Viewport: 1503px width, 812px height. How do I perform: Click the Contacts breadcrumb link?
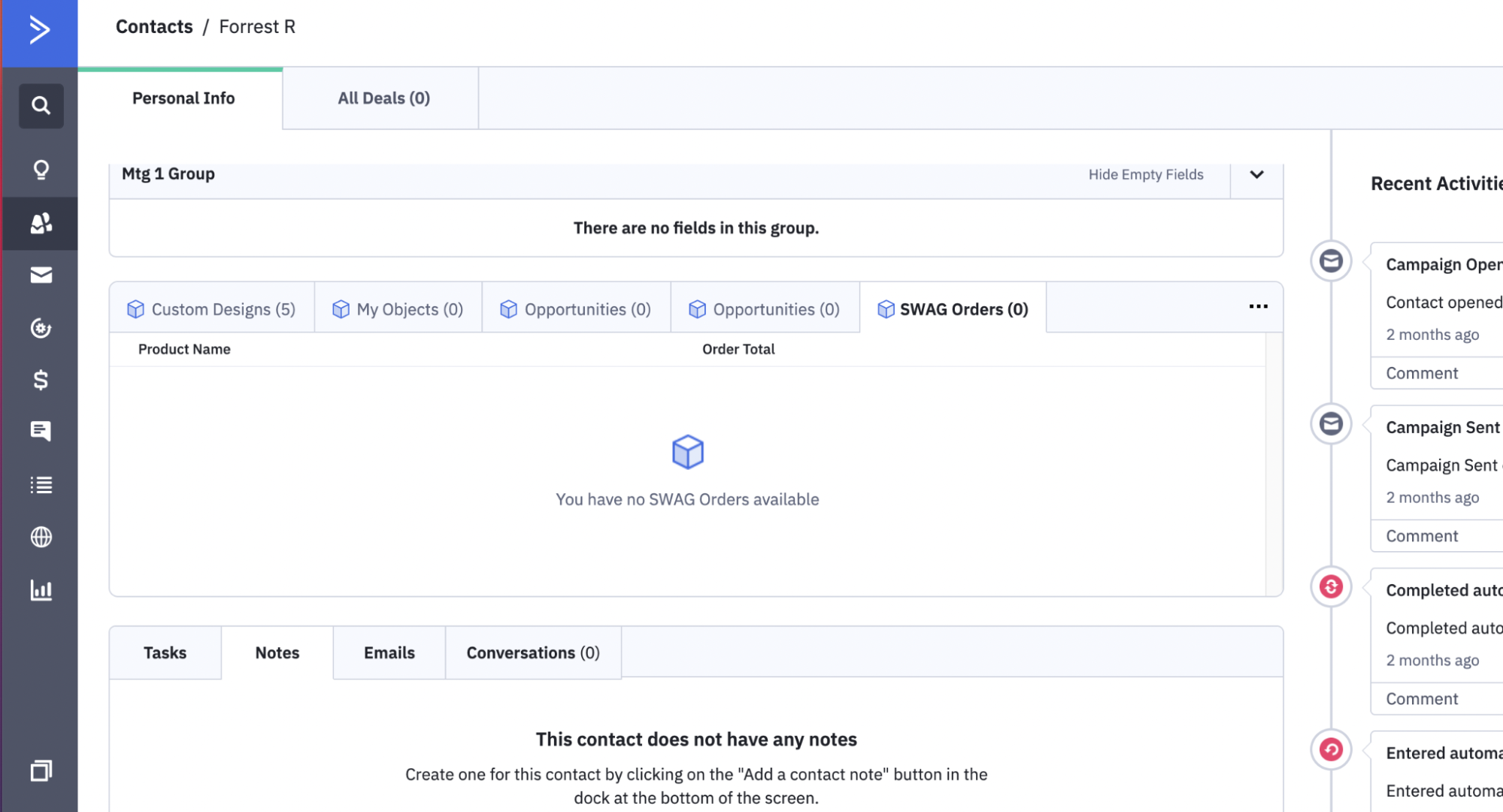(x=154, y=27)
